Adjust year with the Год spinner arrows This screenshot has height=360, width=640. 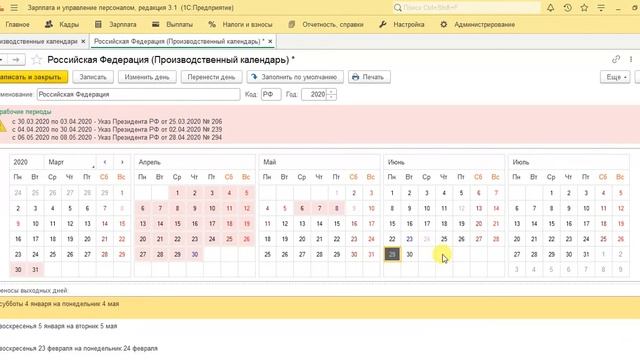pos(332,94)
